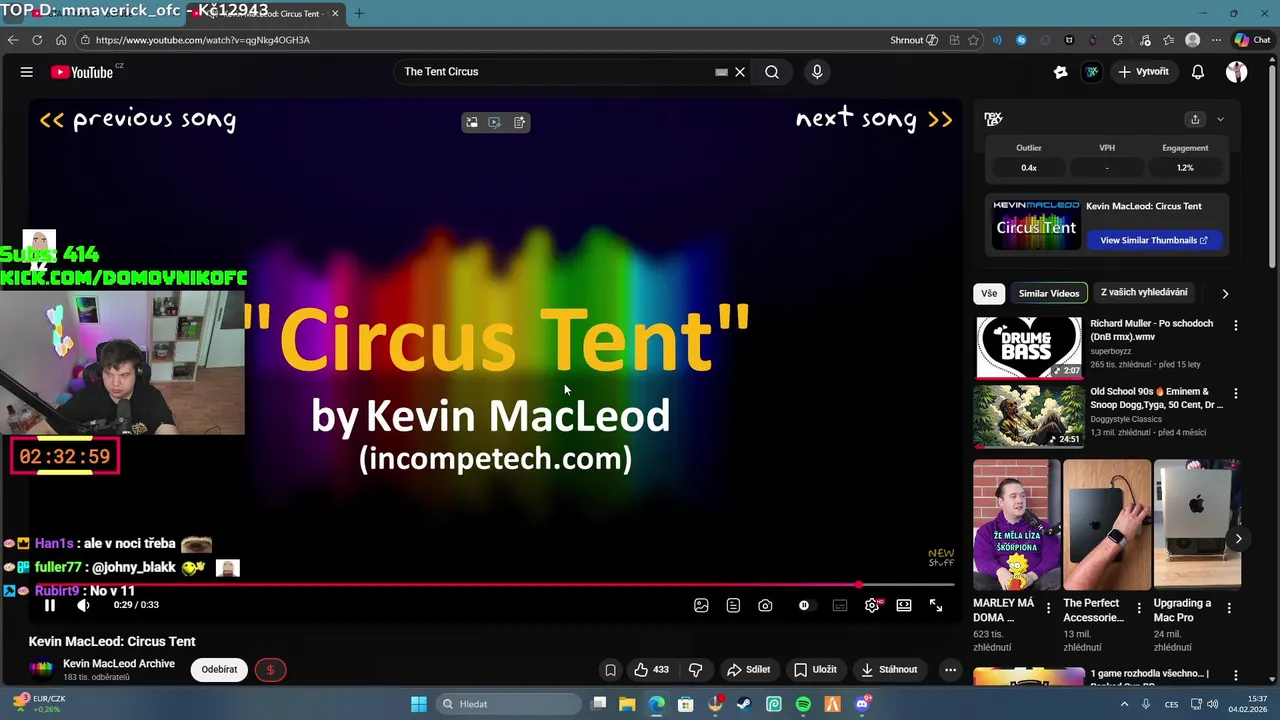Click the bookmark icon left of likes
Screen dimensions: 1280x720
click(x=610, y=670)
